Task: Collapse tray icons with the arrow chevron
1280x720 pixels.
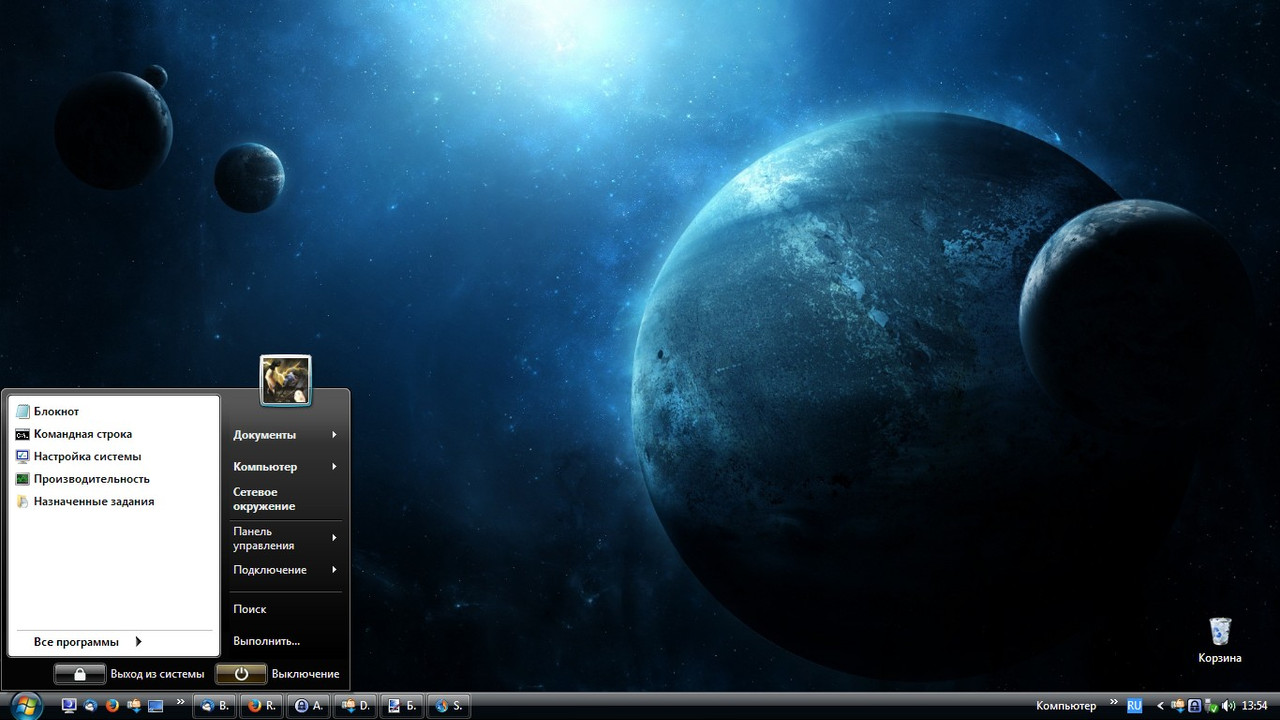Action: (1160, 706)
